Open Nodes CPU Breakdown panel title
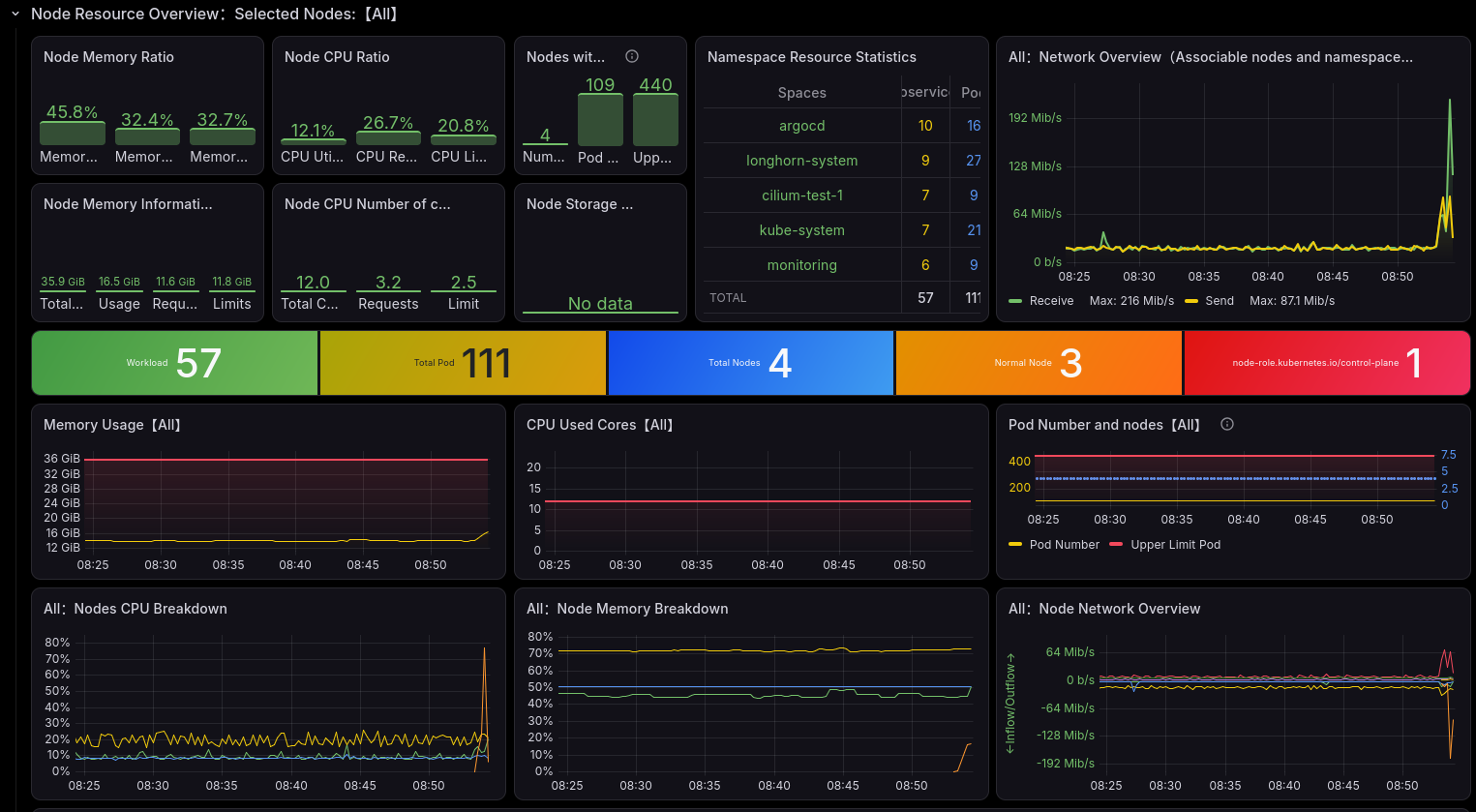This screenshot has height=812, width=1476. coord(136,609)
